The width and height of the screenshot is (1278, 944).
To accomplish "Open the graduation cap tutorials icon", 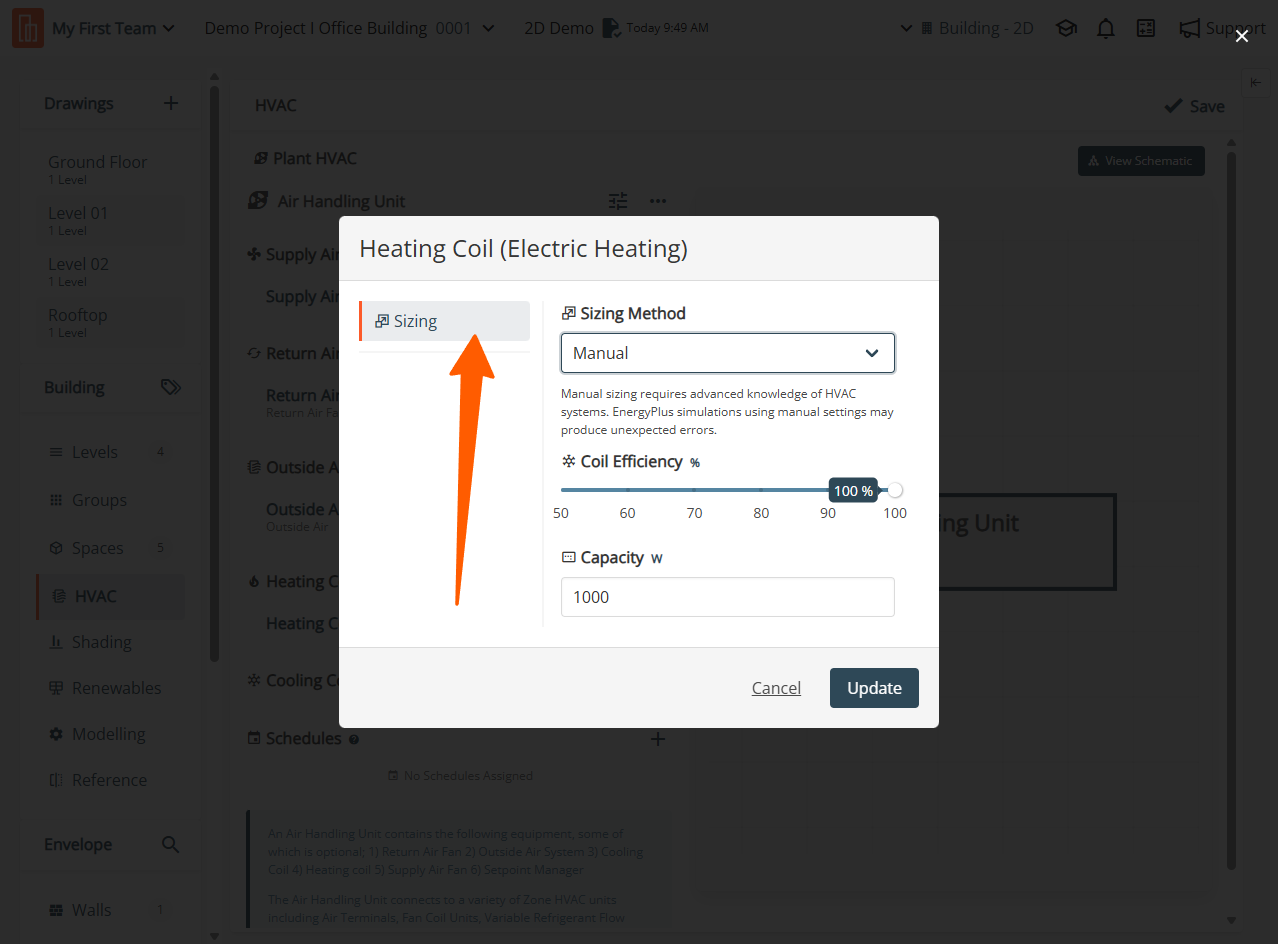I will tap(1066, 28).
